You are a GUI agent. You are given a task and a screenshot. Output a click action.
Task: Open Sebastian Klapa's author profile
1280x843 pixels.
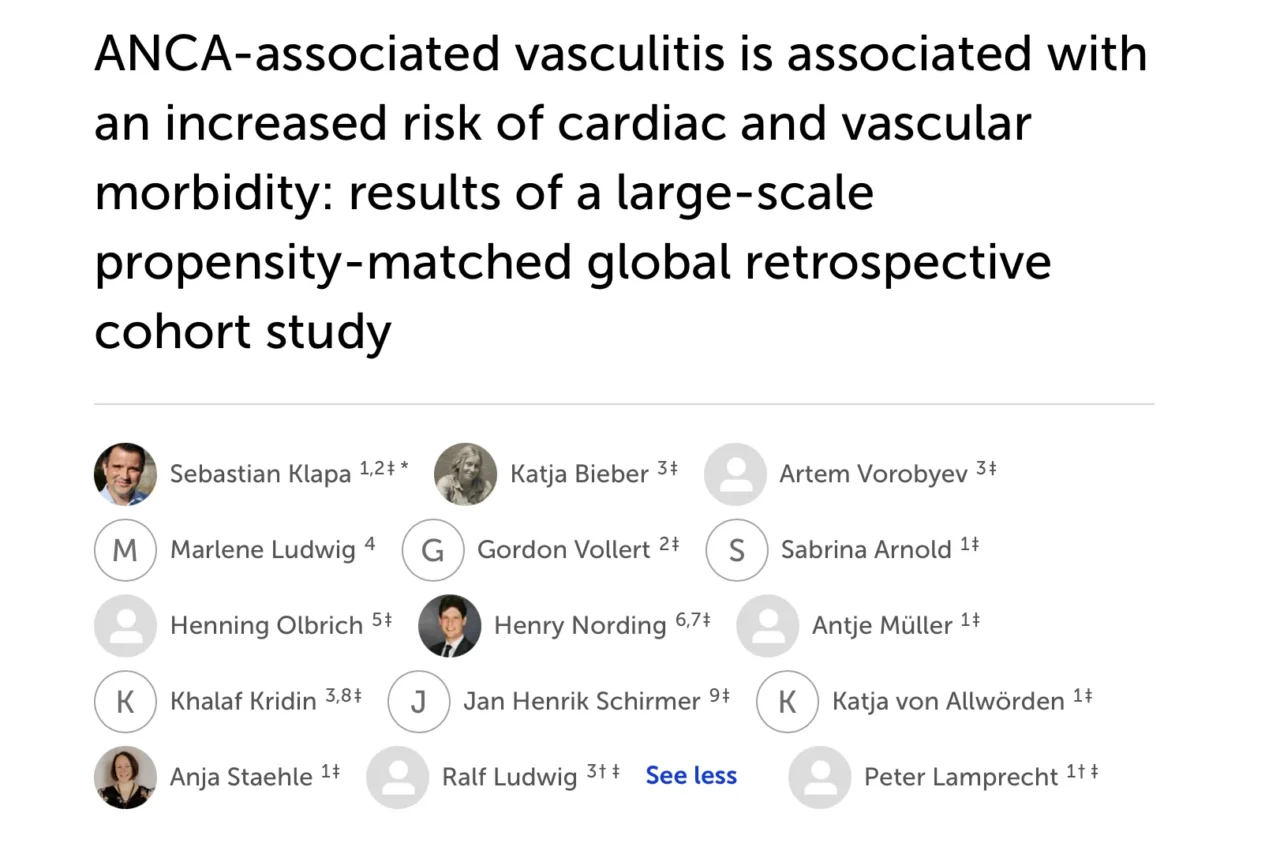(260, 474)
